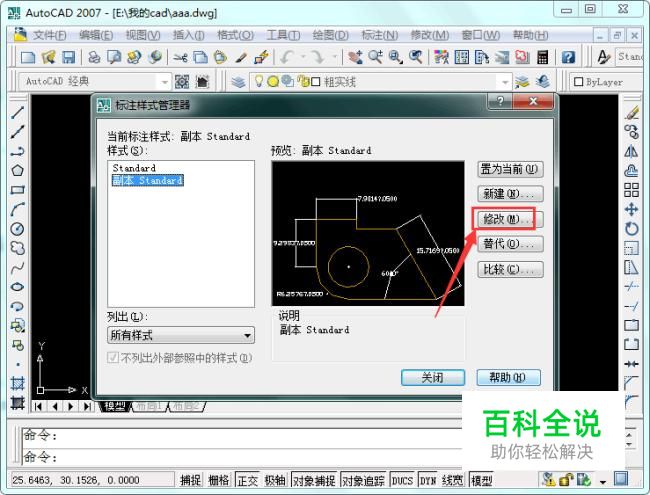Select the Line draw tool
The width and height of the screenshot is (650, 495).
17,112
